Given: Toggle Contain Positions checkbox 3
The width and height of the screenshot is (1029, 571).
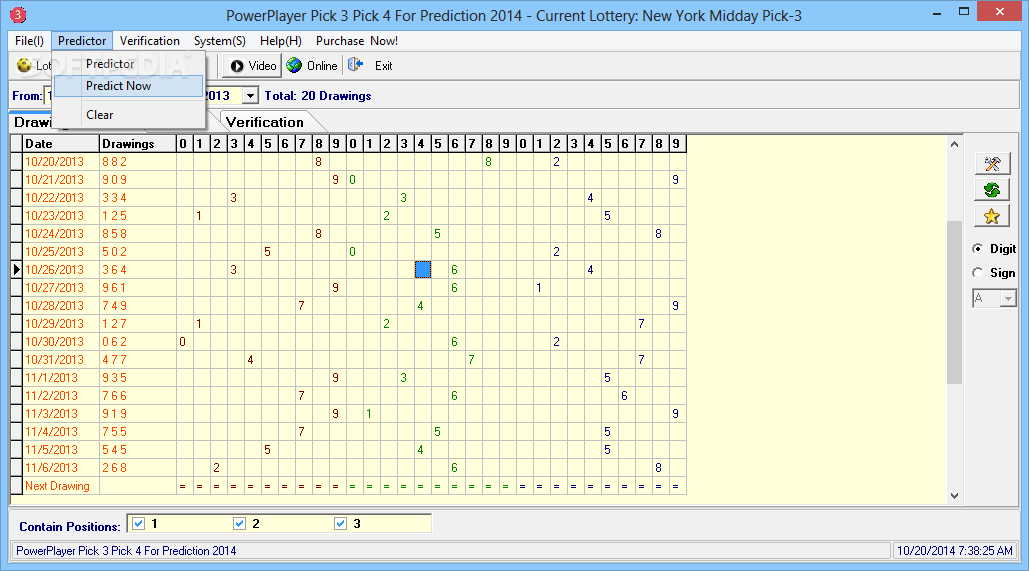Looking at the screenshot, I should click(341, 523).
